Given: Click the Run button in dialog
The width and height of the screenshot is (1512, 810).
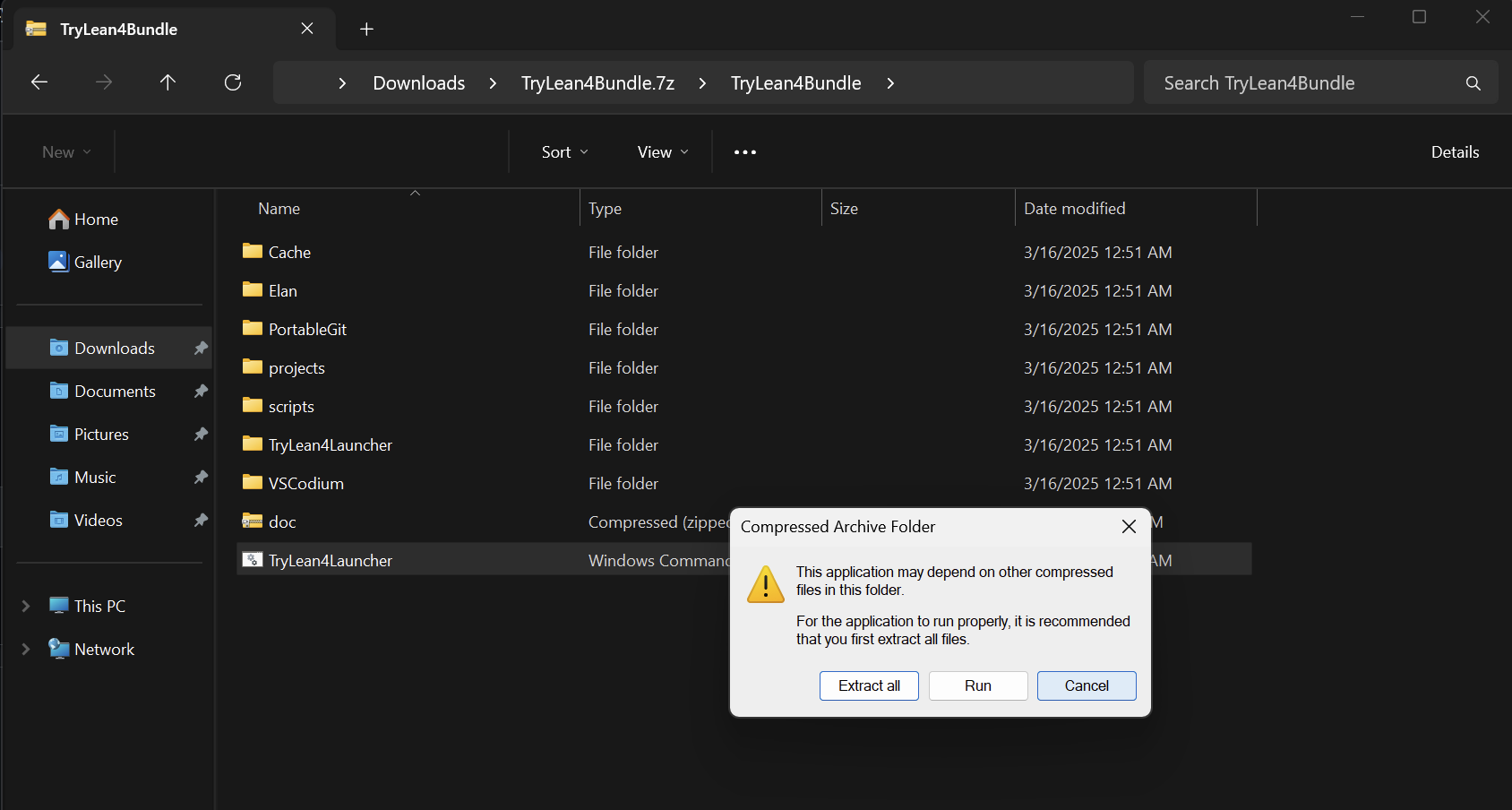Looking at the screenshot, I should click(978, 685).
